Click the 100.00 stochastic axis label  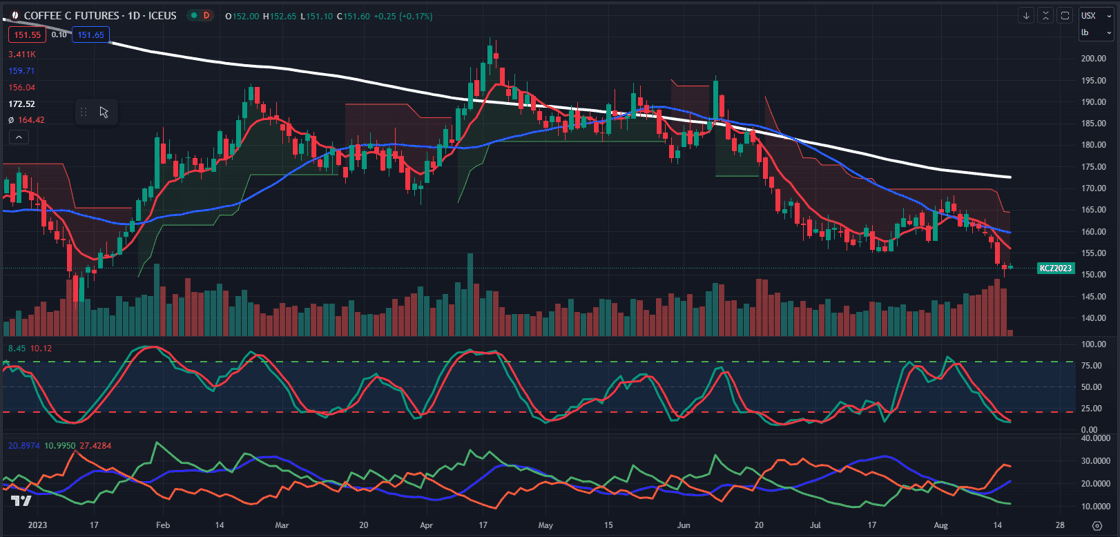click(1094, 344)
